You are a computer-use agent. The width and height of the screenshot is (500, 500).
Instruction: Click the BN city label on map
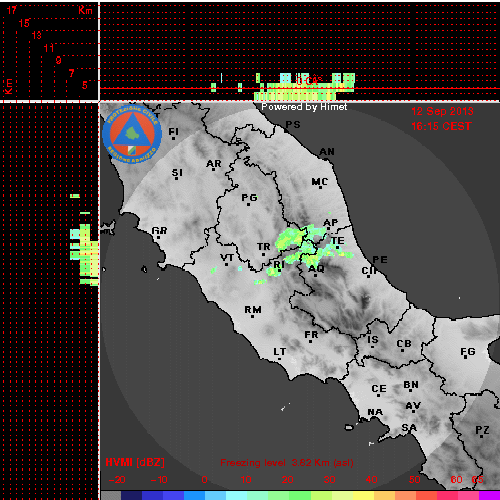(411, 385)
